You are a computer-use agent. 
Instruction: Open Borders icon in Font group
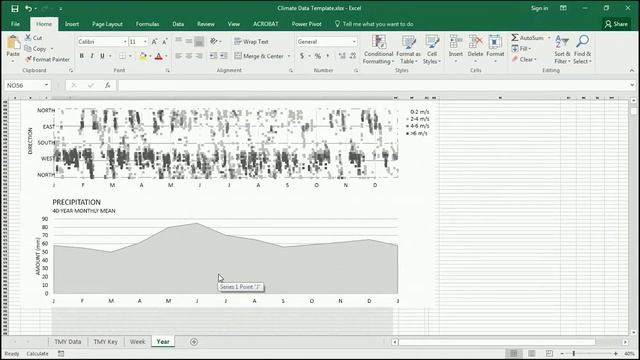[x=122, y=56]
